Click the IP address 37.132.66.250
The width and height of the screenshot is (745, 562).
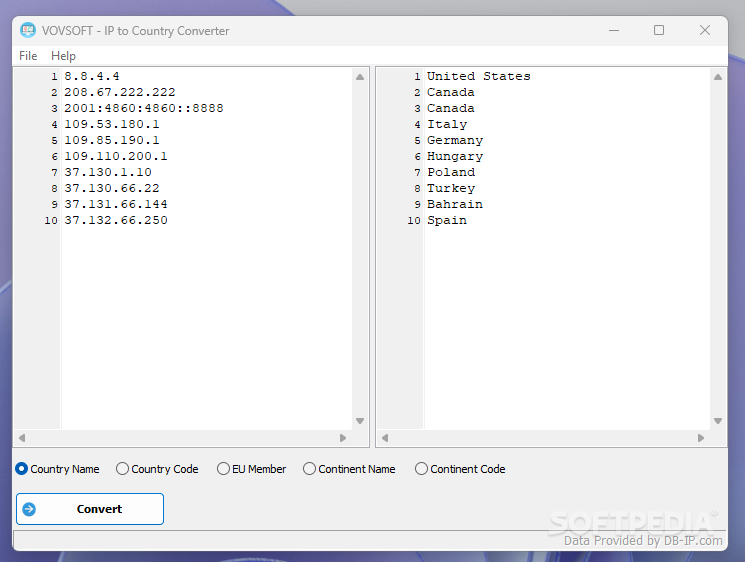(116, 220)
